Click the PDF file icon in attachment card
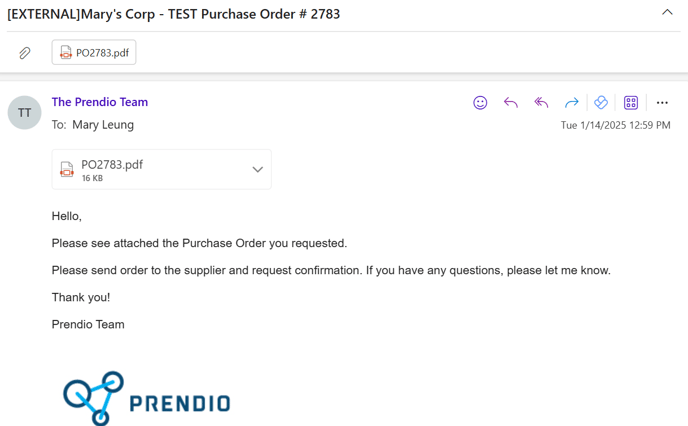Image resolution: width=688 pixels, height=426 pixels. pyautogui.click(x=67, y=169)
